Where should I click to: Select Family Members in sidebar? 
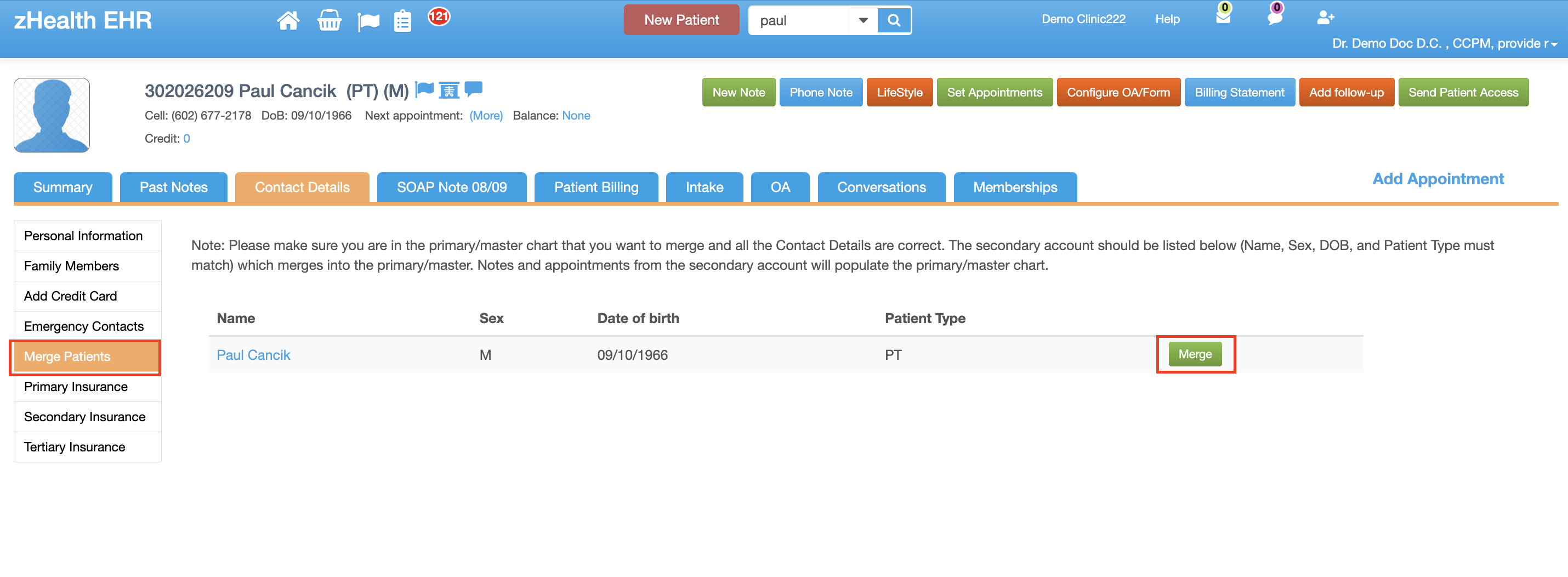[88, 266]
